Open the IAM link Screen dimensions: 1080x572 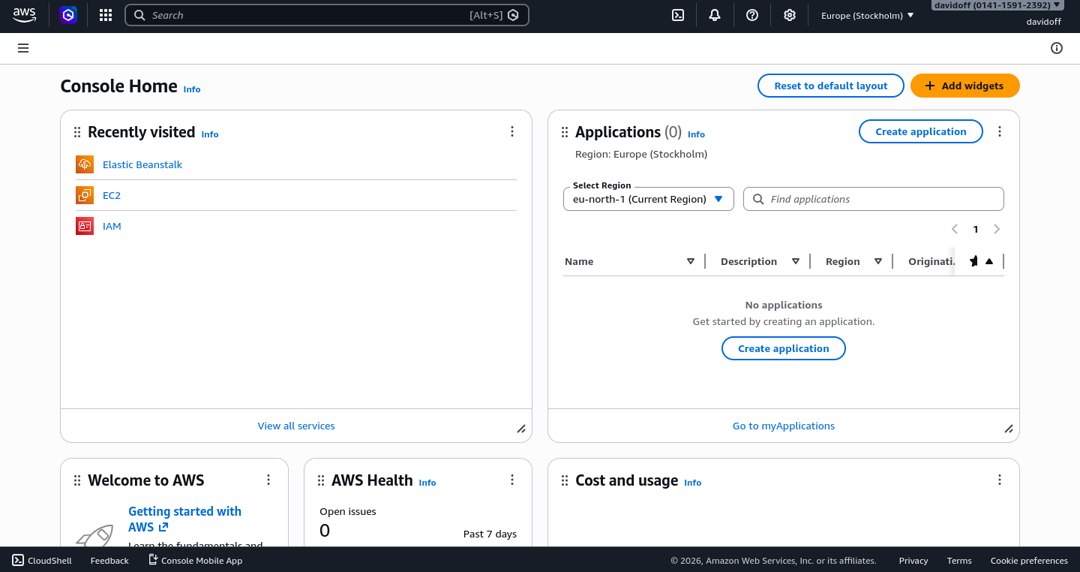point(112,226)
